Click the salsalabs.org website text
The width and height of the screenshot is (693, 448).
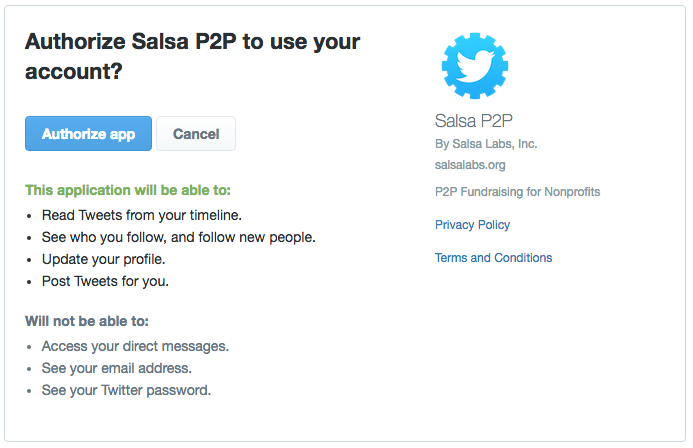[470, 165]
